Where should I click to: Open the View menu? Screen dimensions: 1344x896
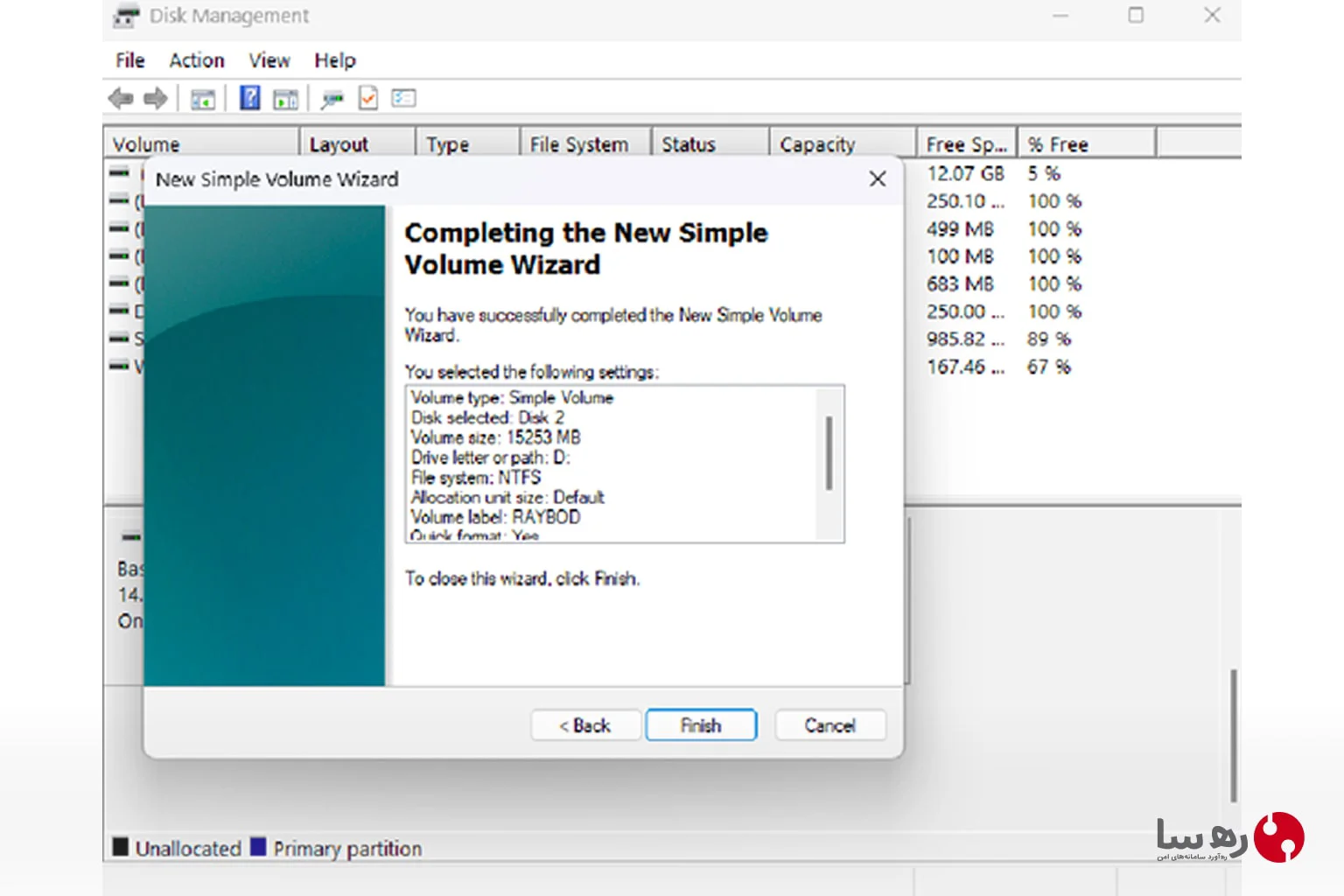pyautogui.click(x=269, y=60)
